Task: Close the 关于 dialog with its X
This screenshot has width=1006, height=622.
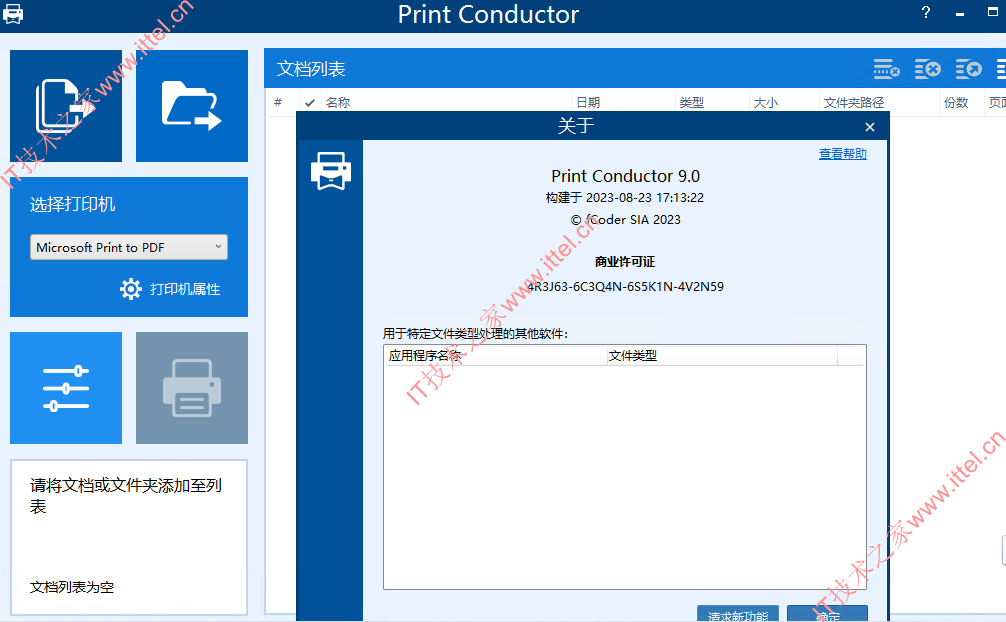Action: [x=870, y=127]
